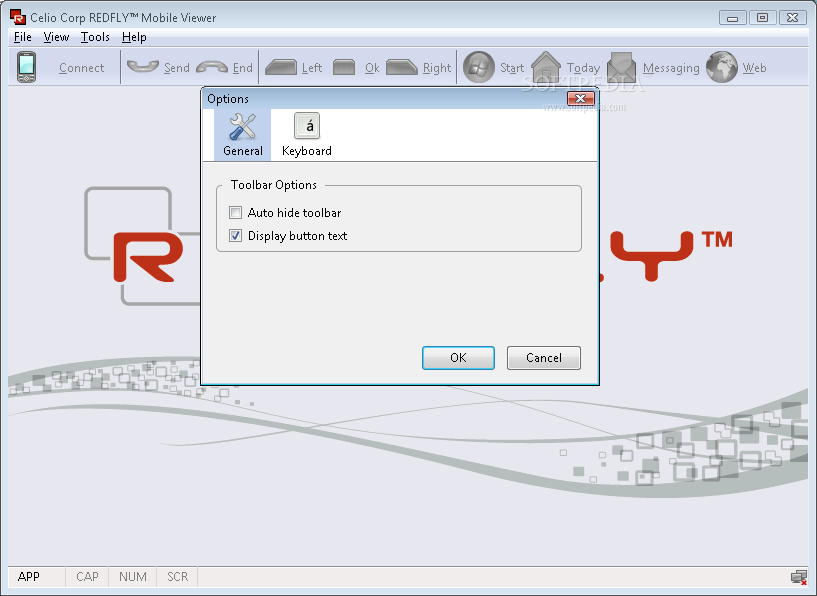Open the Help menu
The image size is (817, 596).
(134, 37)
